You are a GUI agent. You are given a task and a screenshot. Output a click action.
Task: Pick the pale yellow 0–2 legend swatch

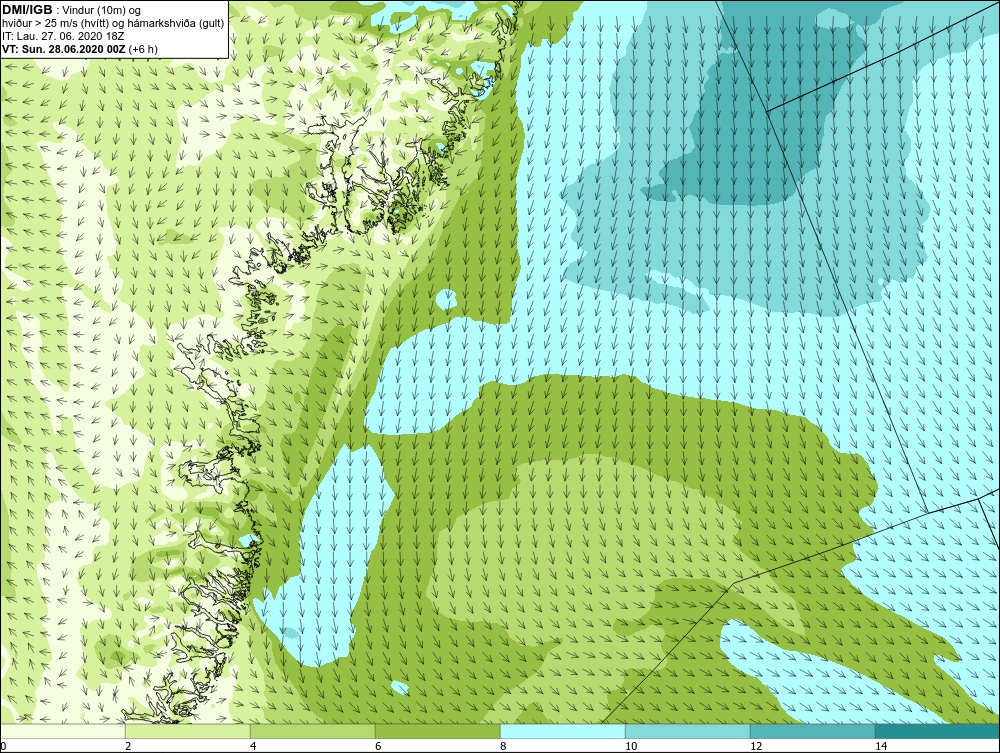point(62,731)
